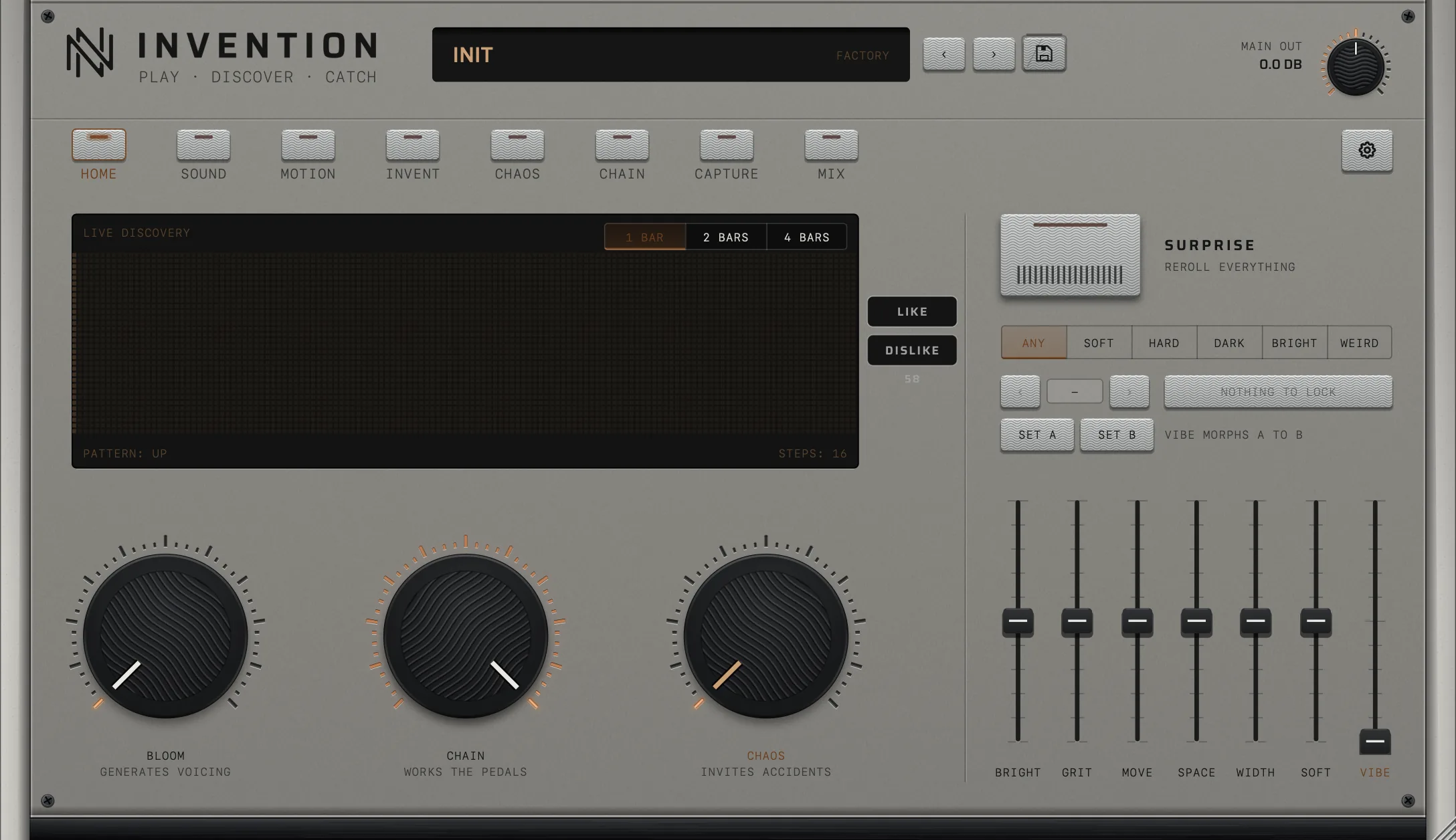The width and height of the screenshot is (1456, 840).
Task: Click the DISLIKE button
Action: pos(912,350)
